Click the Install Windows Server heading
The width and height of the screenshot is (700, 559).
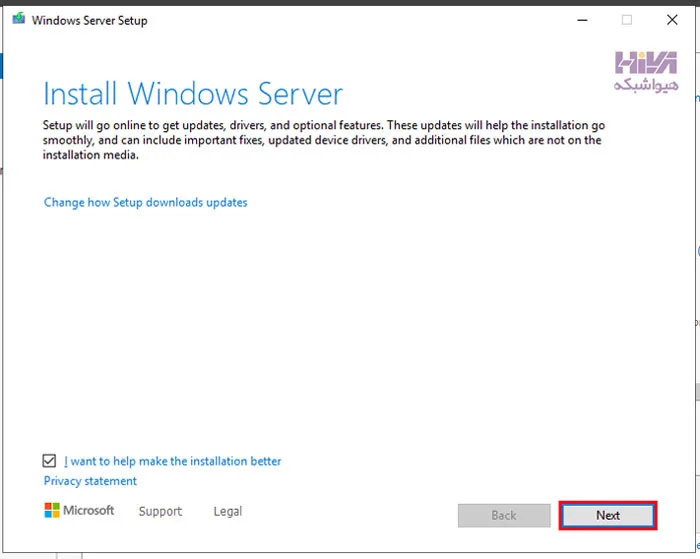pos(193,94)
